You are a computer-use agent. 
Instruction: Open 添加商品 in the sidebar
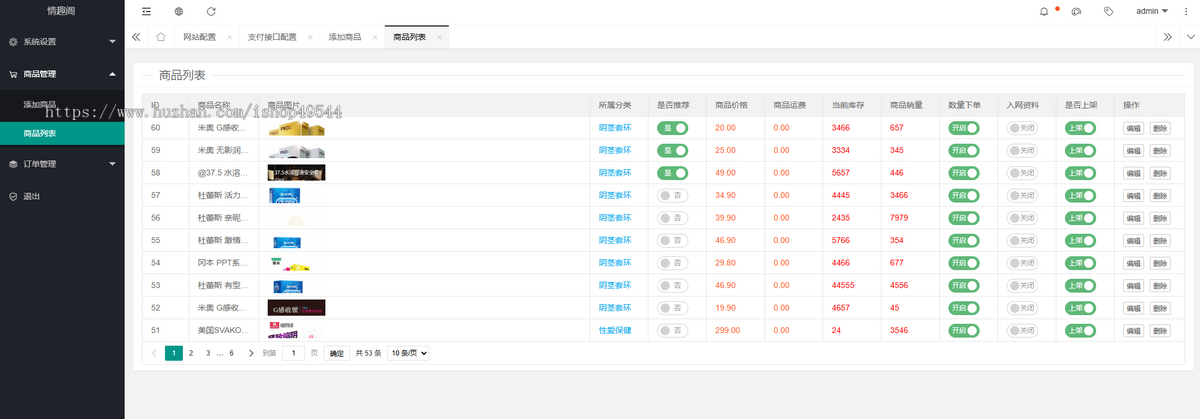40,105
